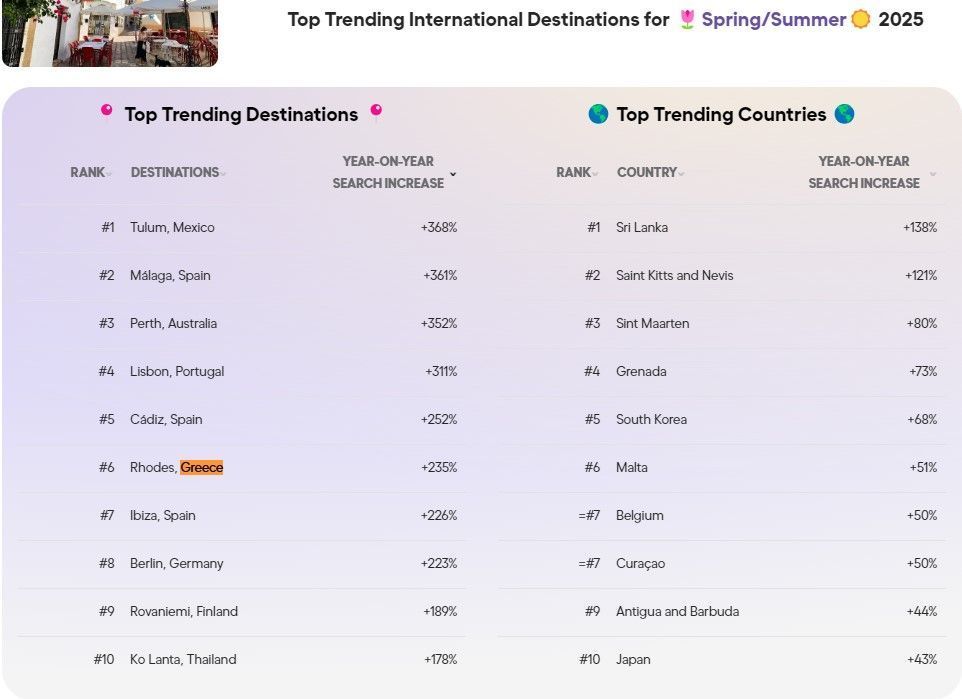Click the Ko Lanta, Thailand entry

click(182, 659)
